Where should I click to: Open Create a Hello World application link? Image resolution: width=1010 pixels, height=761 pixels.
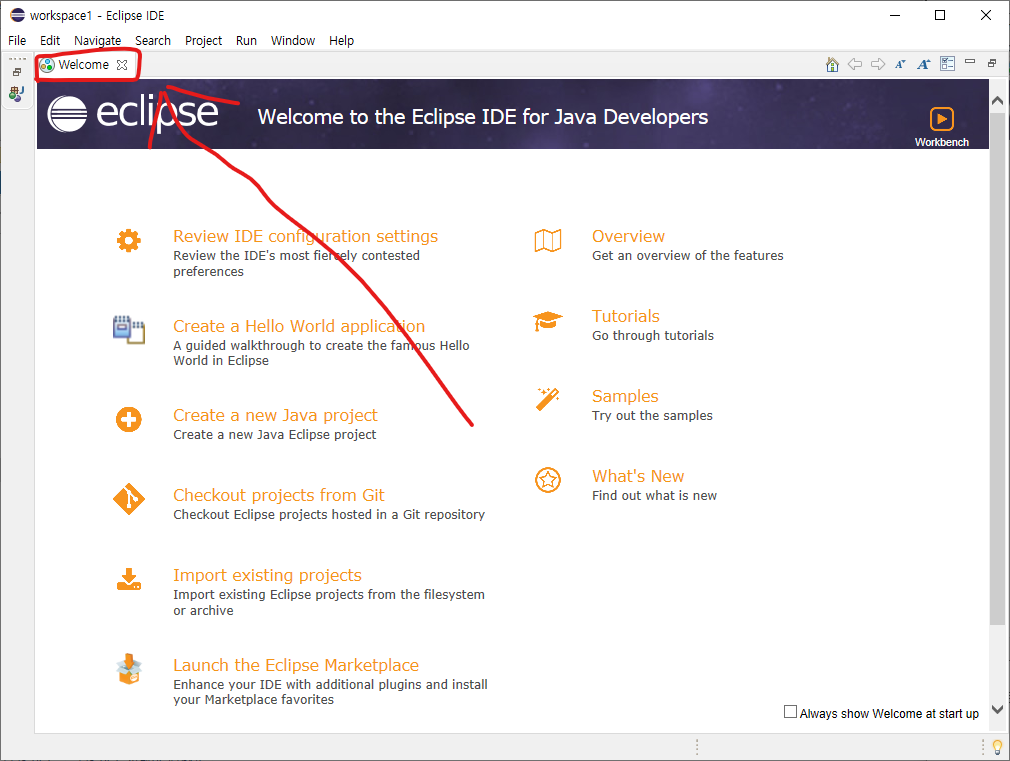(x=299, y=326)
